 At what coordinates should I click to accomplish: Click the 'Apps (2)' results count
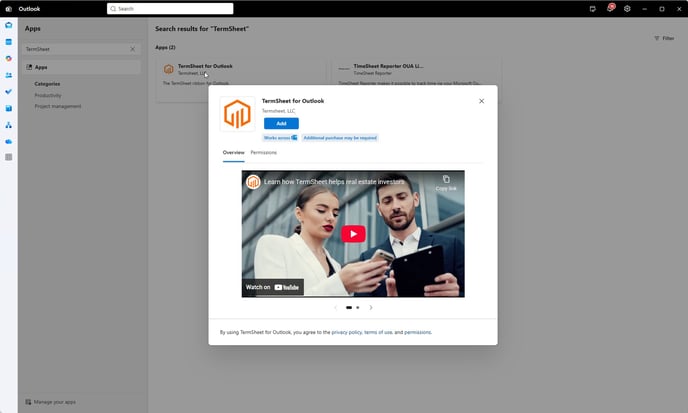pyautogui.click(x=165, y=47)
